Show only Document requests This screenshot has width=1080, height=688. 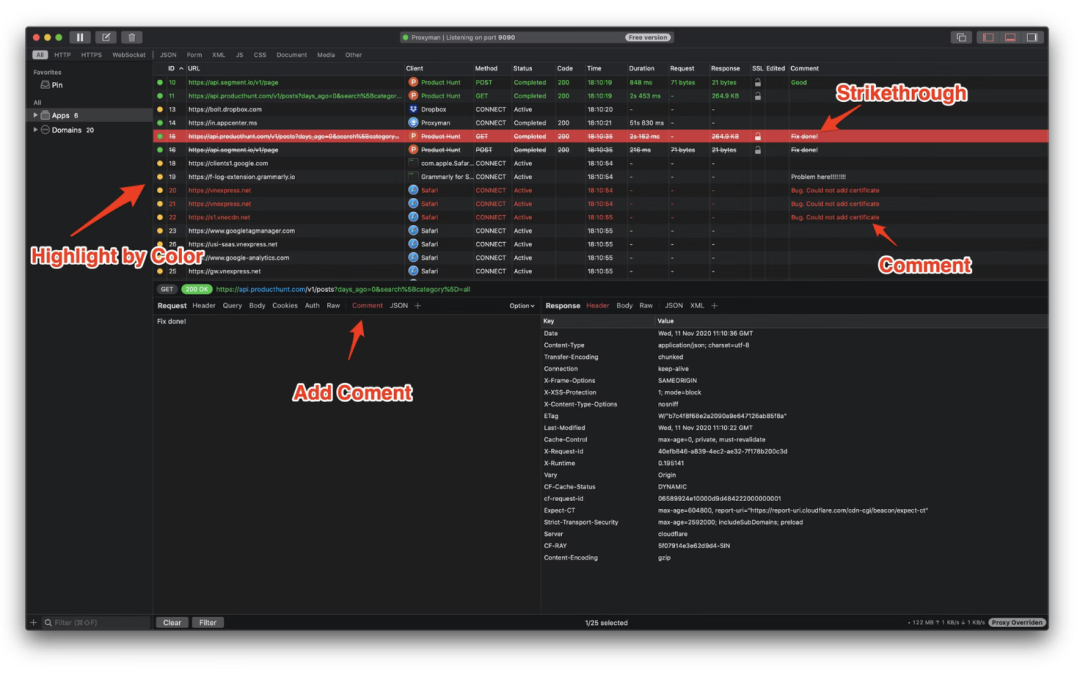pos(291,54)
